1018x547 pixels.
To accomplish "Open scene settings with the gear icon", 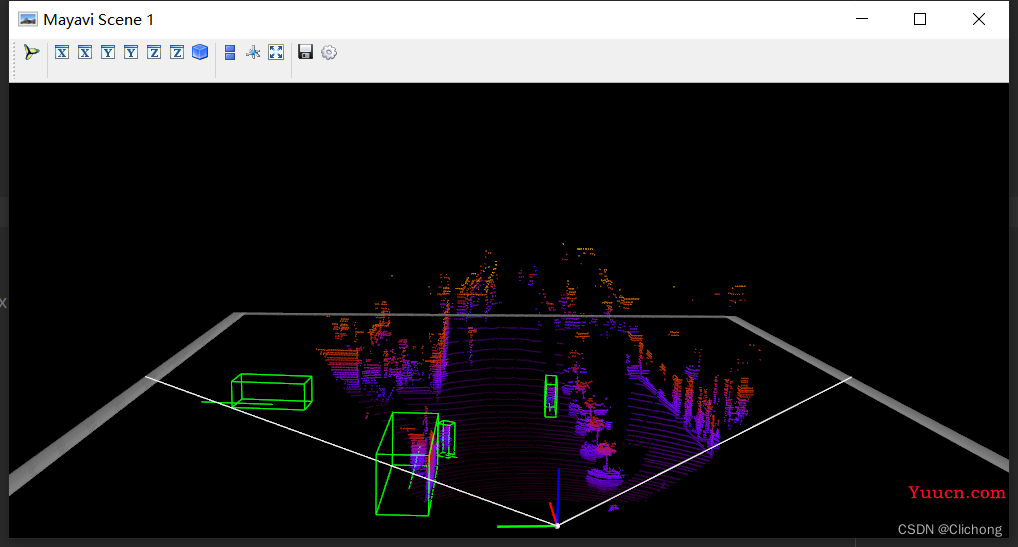I will [x=329, y=53].
